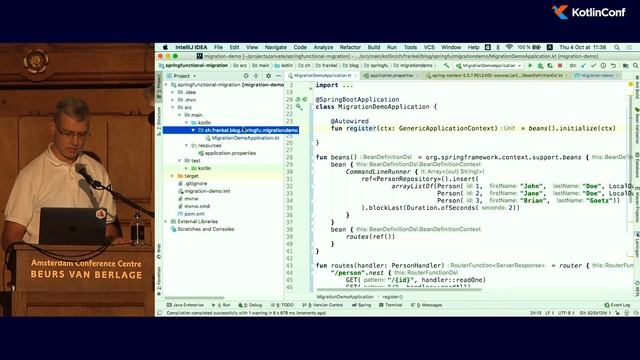Click the UTF-8 encoding in status bar
Viewport: 640px width, 360px height.
566,313
